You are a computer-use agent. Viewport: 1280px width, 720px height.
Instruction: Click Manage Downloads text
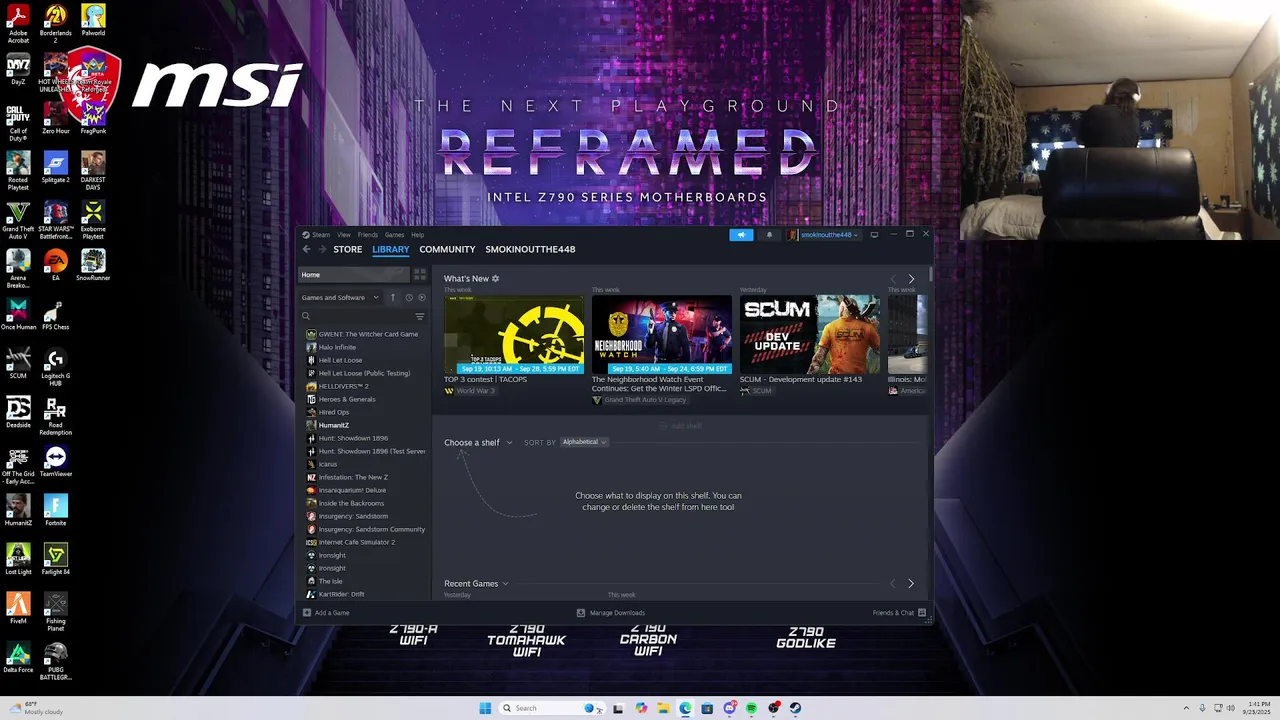coord(617,613)
